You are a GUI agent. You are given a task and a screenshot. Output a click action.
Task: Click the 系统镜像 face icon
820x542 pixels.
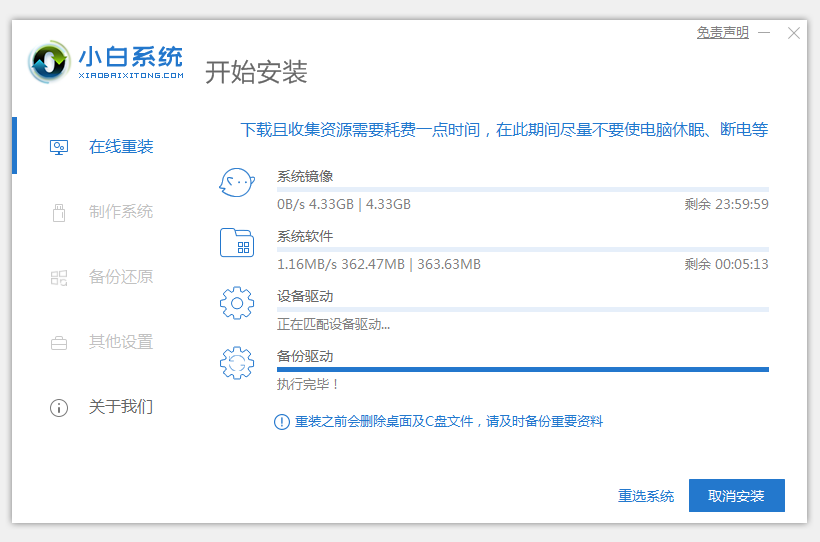[237, 183]
